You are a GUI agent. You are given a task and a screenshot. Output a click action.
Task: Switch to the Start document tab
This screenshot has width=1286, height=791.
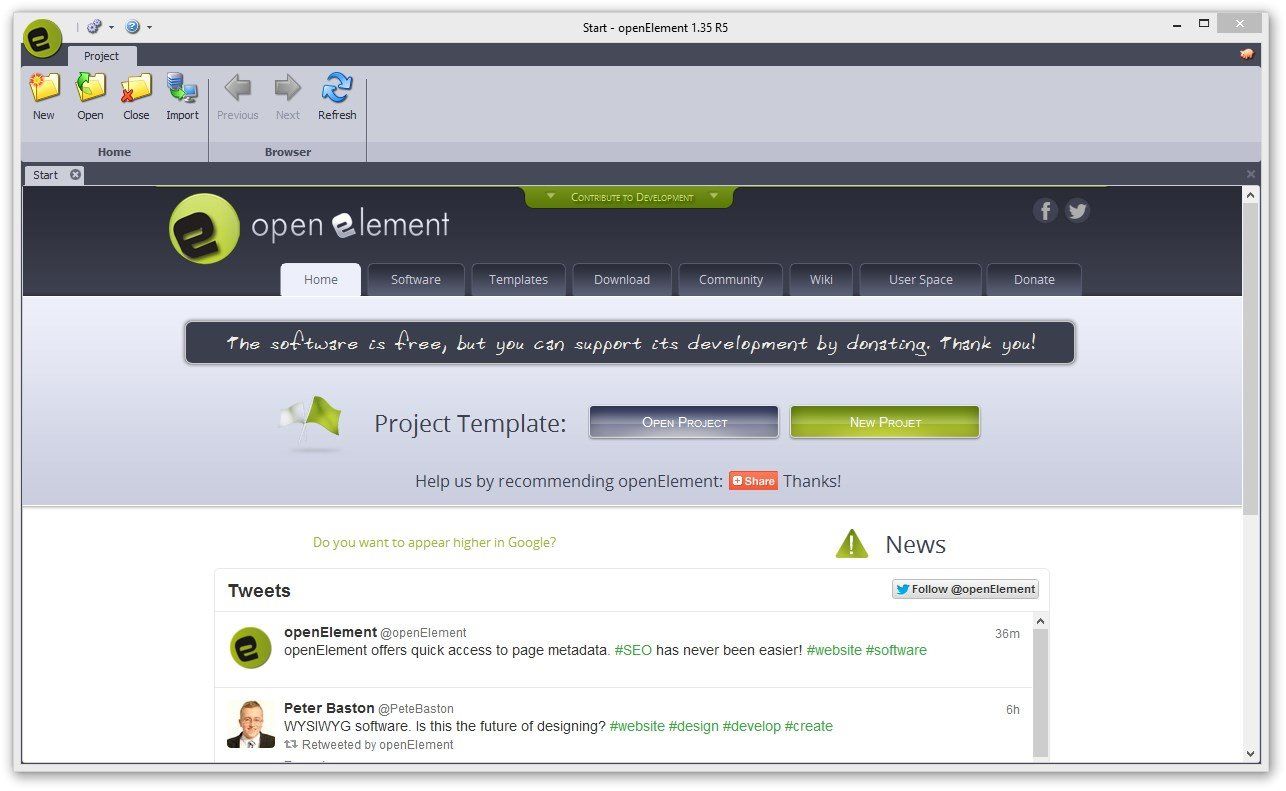(x=46, y=174)
